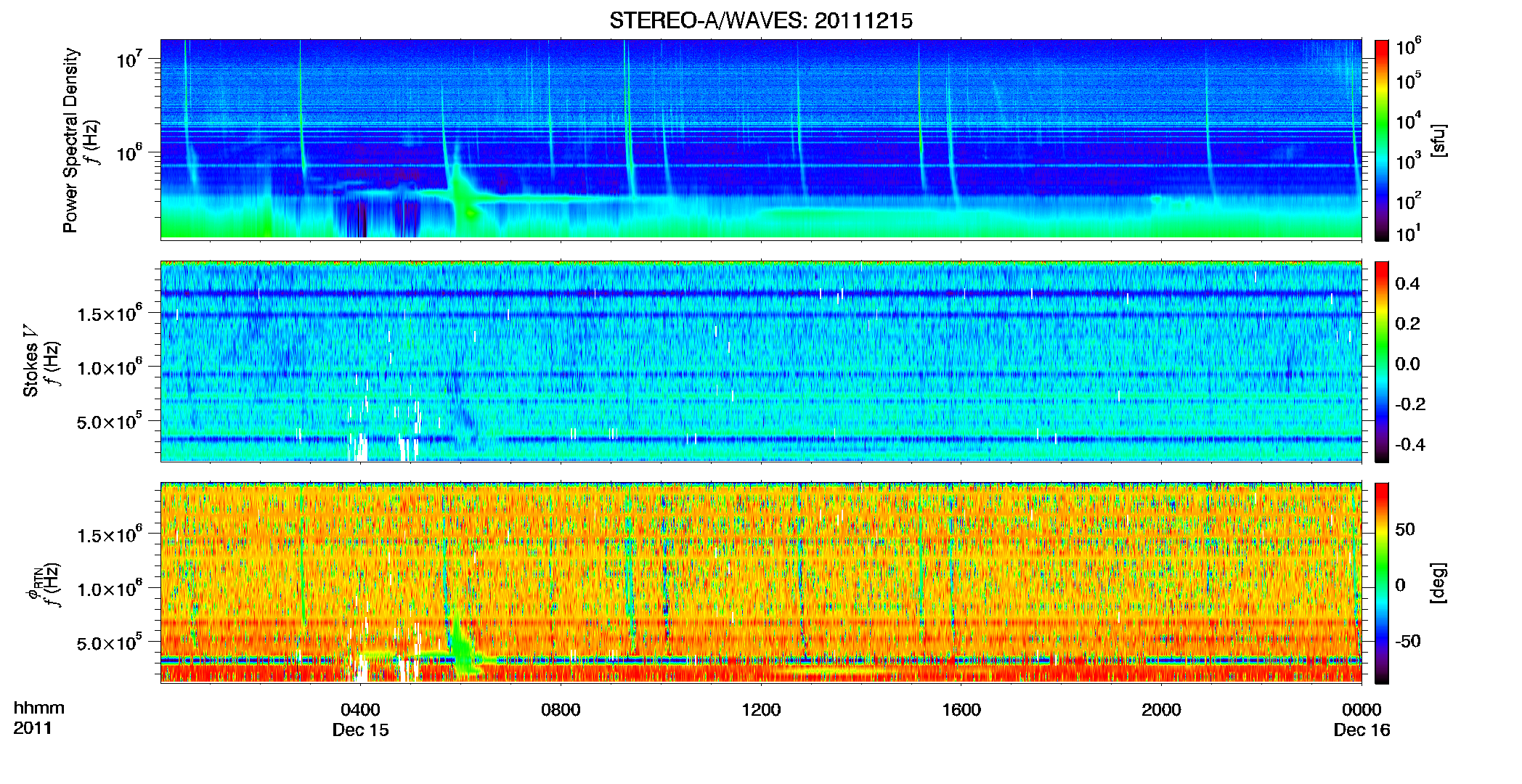The height and width of the screenshot is (784, 1522).
Task: Click the 1.5×10^6 tick of the φRTN panel
Action: (109, 534)
